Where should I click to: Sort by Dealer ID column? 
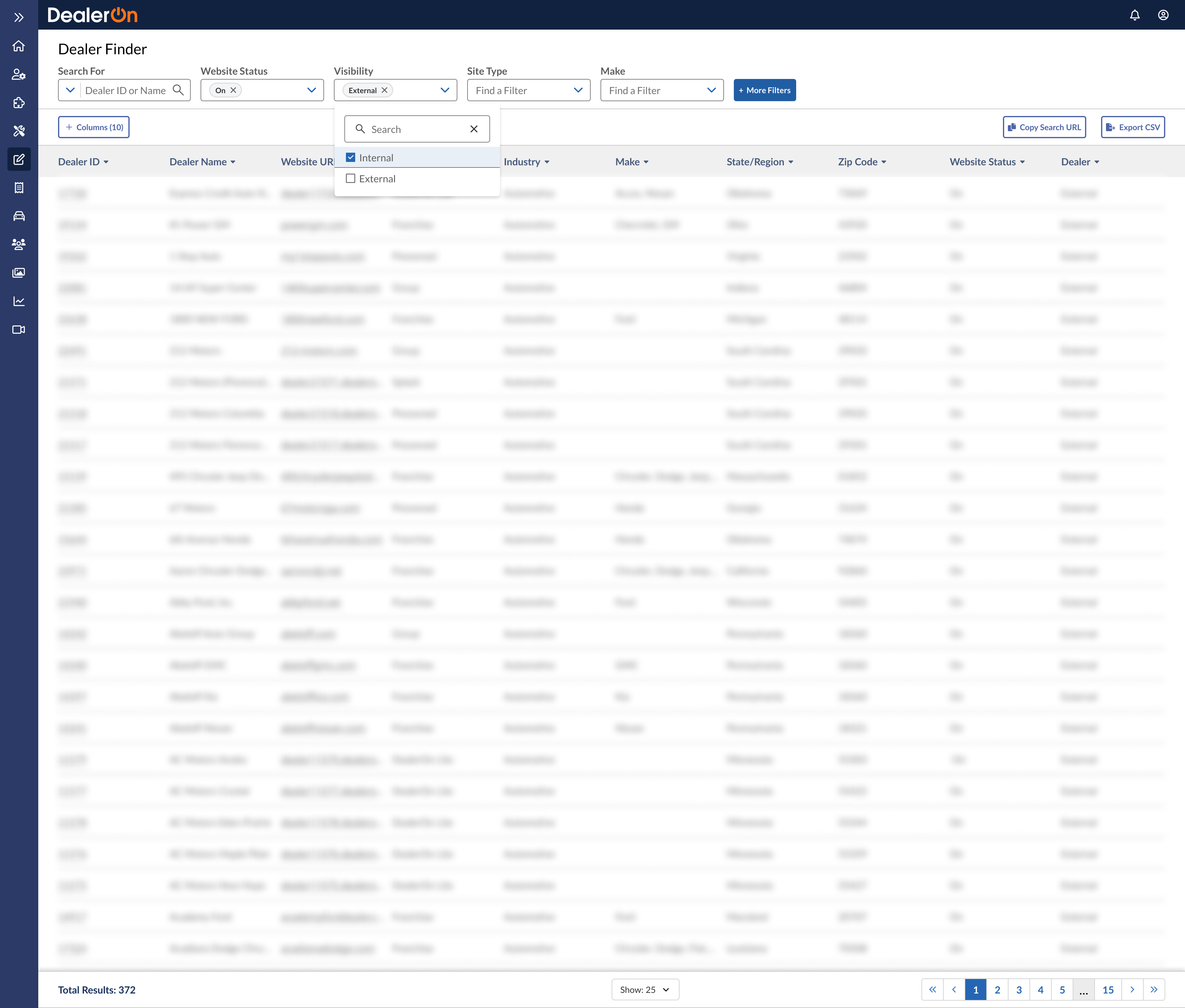click(x=83, y=162)
